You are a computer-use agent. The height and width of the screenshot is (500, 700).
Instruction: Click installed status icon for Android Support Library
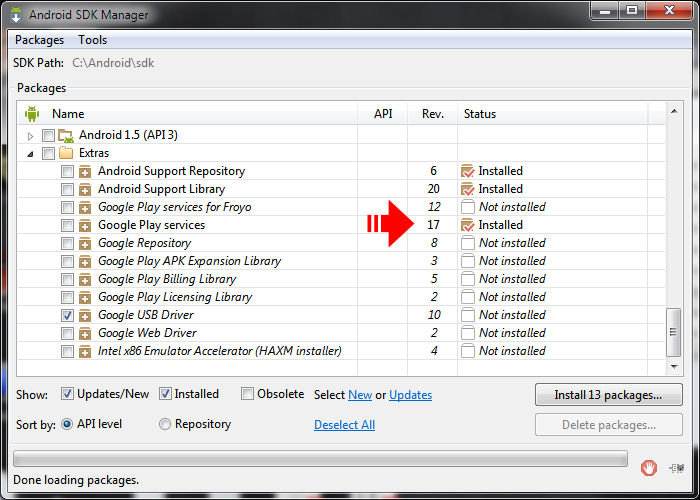pos(467,189)
